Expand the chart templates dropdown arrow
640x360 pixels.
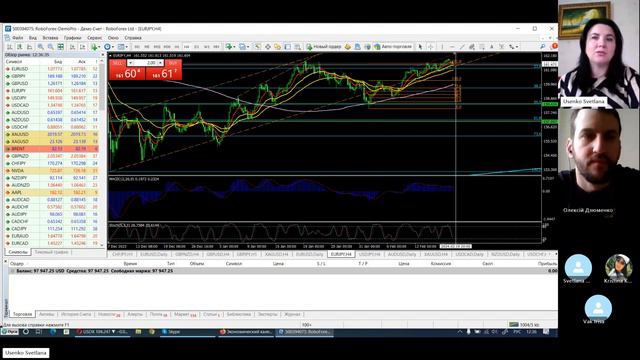(x=127, y=47)
